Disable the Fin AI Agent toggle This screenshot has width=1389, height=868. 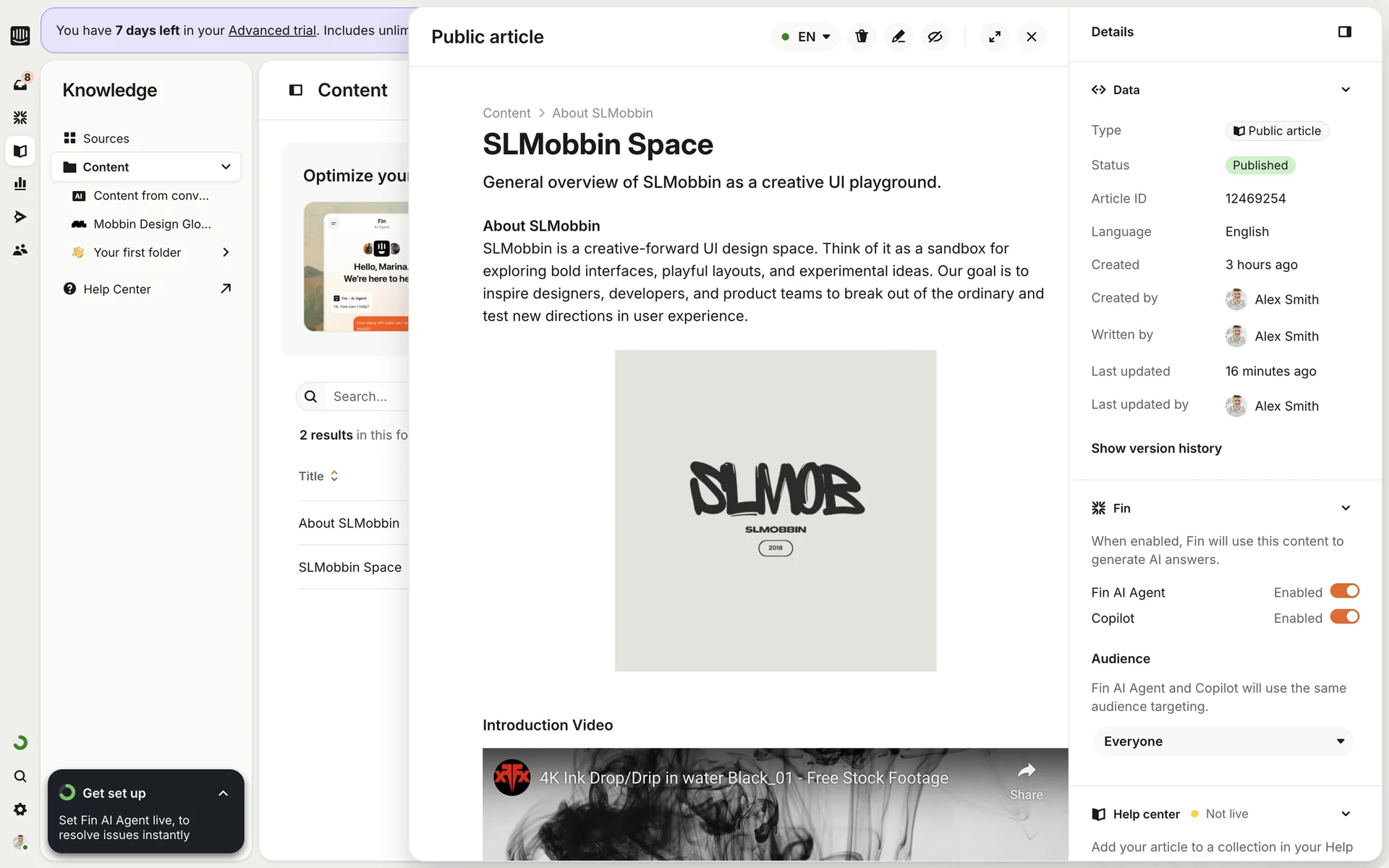[x=1344, y=592]
